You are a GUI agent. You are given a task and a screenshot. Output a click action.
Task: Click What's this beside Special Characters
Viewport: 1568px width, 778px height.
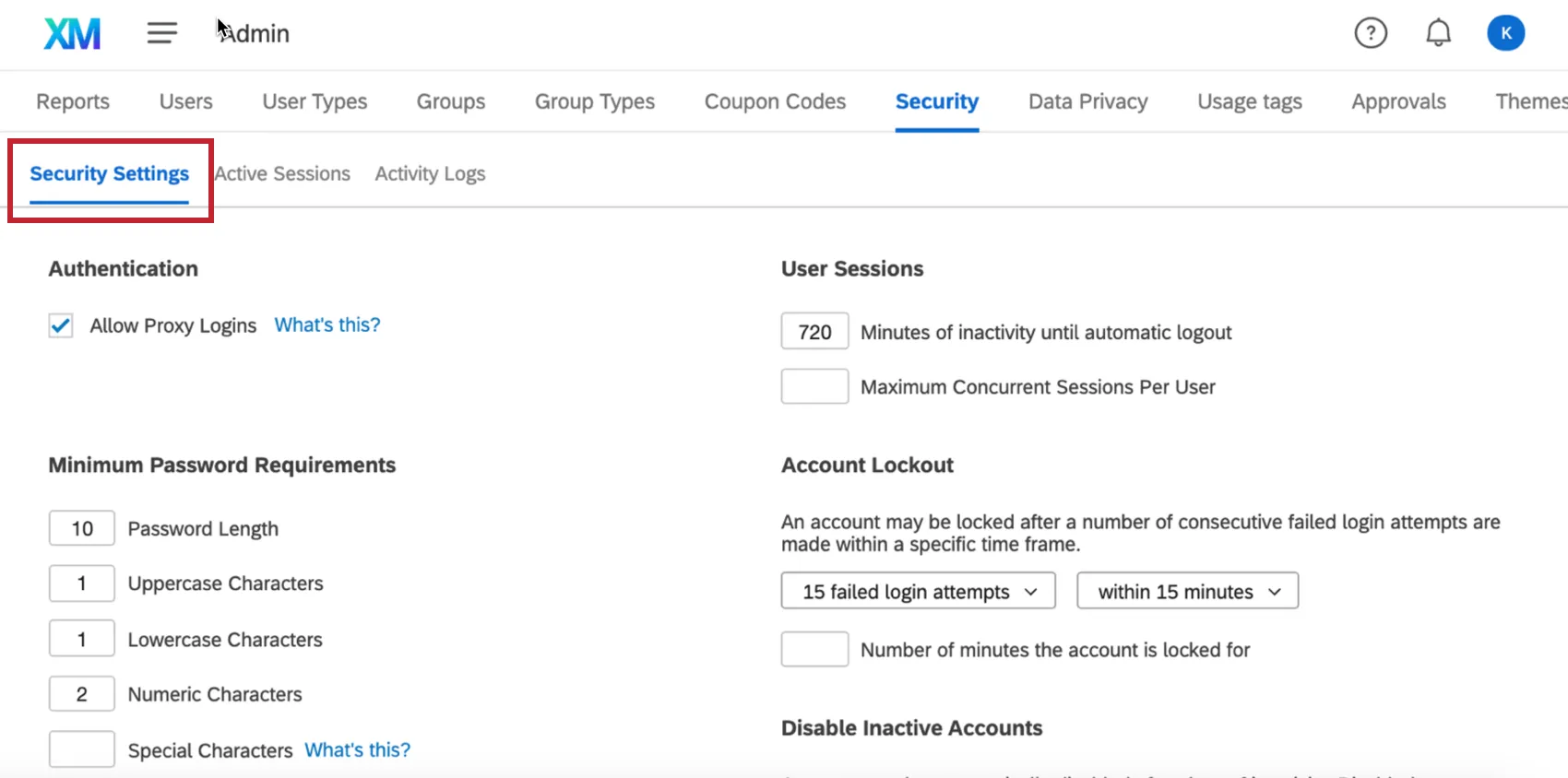pos(357,750)
